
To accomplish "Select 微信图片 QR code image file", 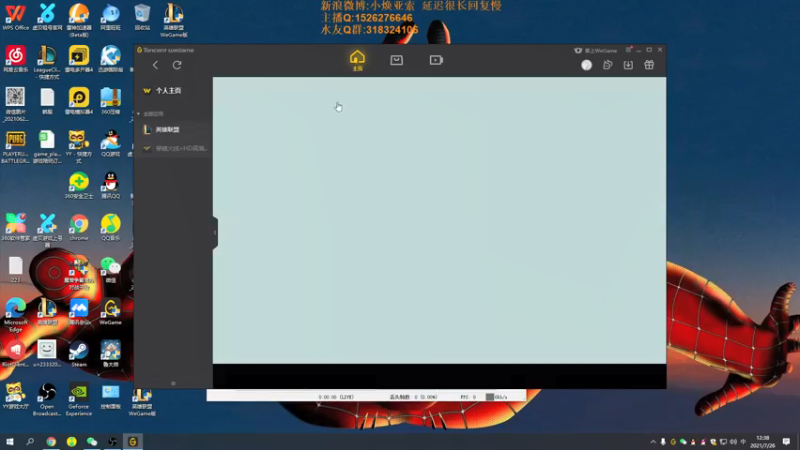I will click(x=15, y=104).
